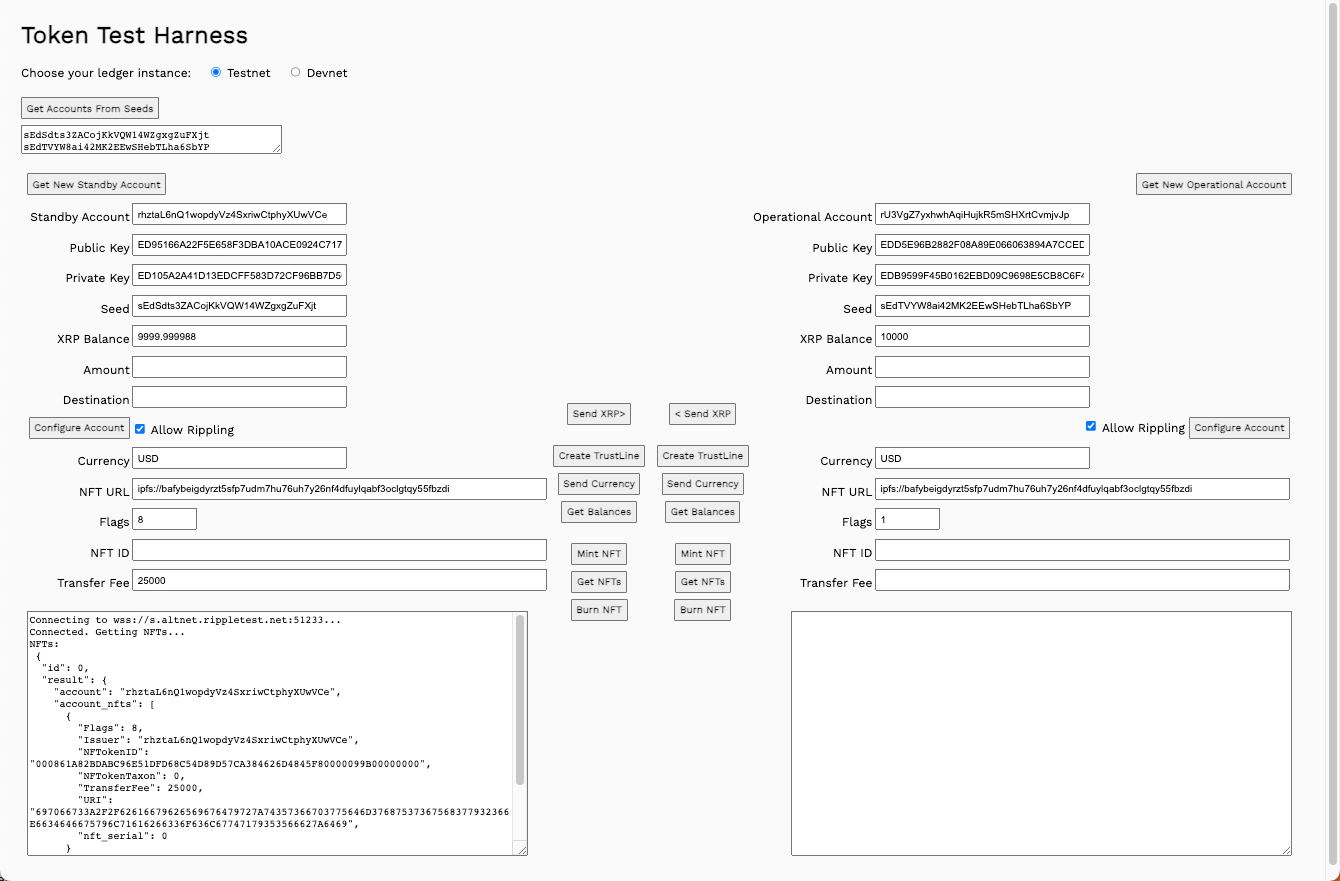Viewport: 1340px width, 881px height.
Task: Click the operational Amount input field
Action: pyautogui.click(x=981, y=368)
